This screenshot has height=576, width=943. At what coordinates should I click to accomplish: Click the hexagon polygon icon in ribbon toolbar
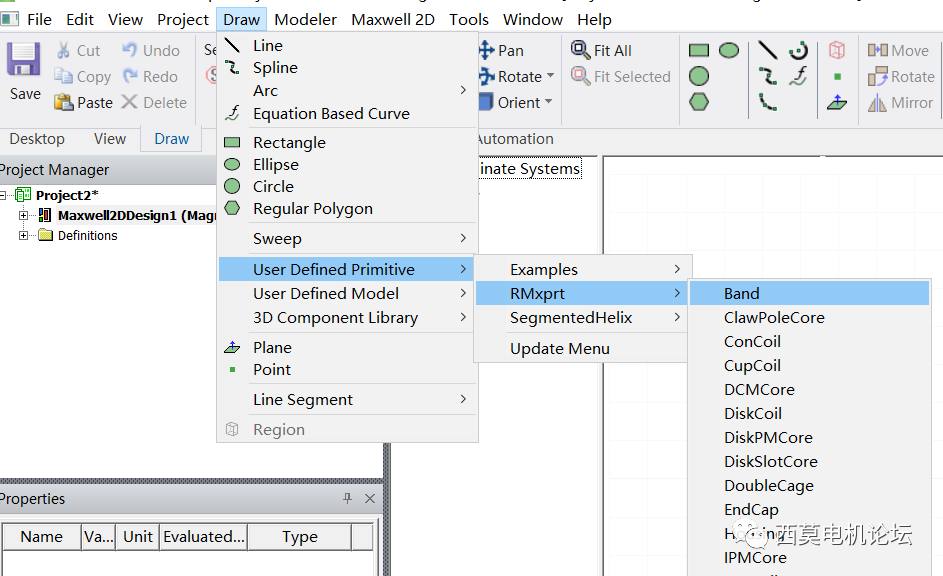(x=699, y=101)
